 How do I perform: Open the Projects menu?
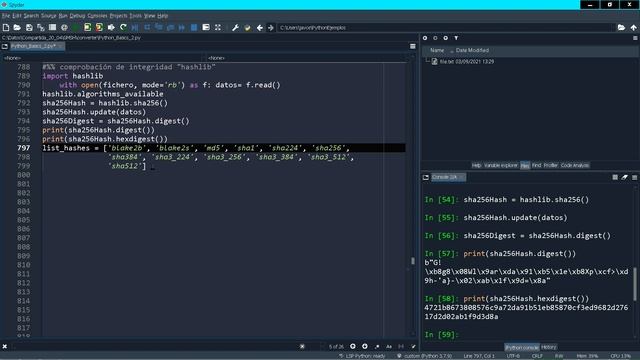tap(118, 16)
